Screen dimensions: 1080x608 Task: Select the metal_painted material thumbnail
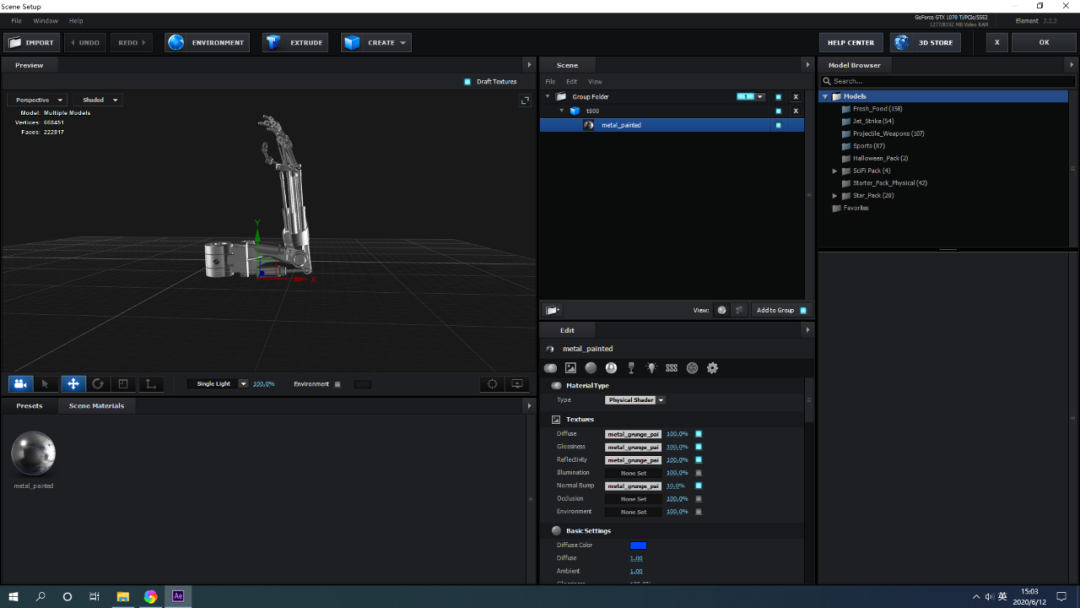coord(33,454)
